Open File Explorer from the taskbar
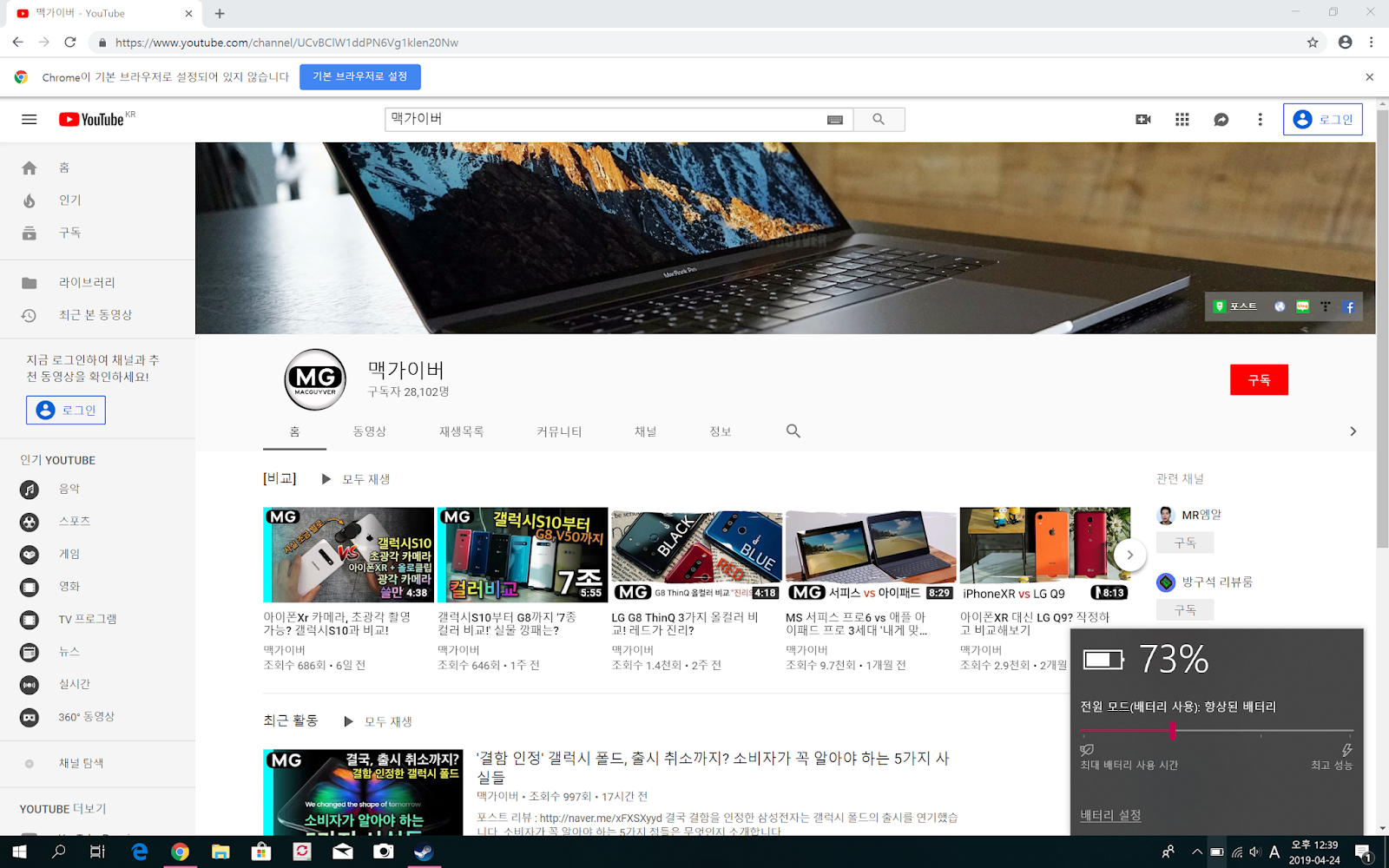Screen dimensions: 1389x868 221,852
